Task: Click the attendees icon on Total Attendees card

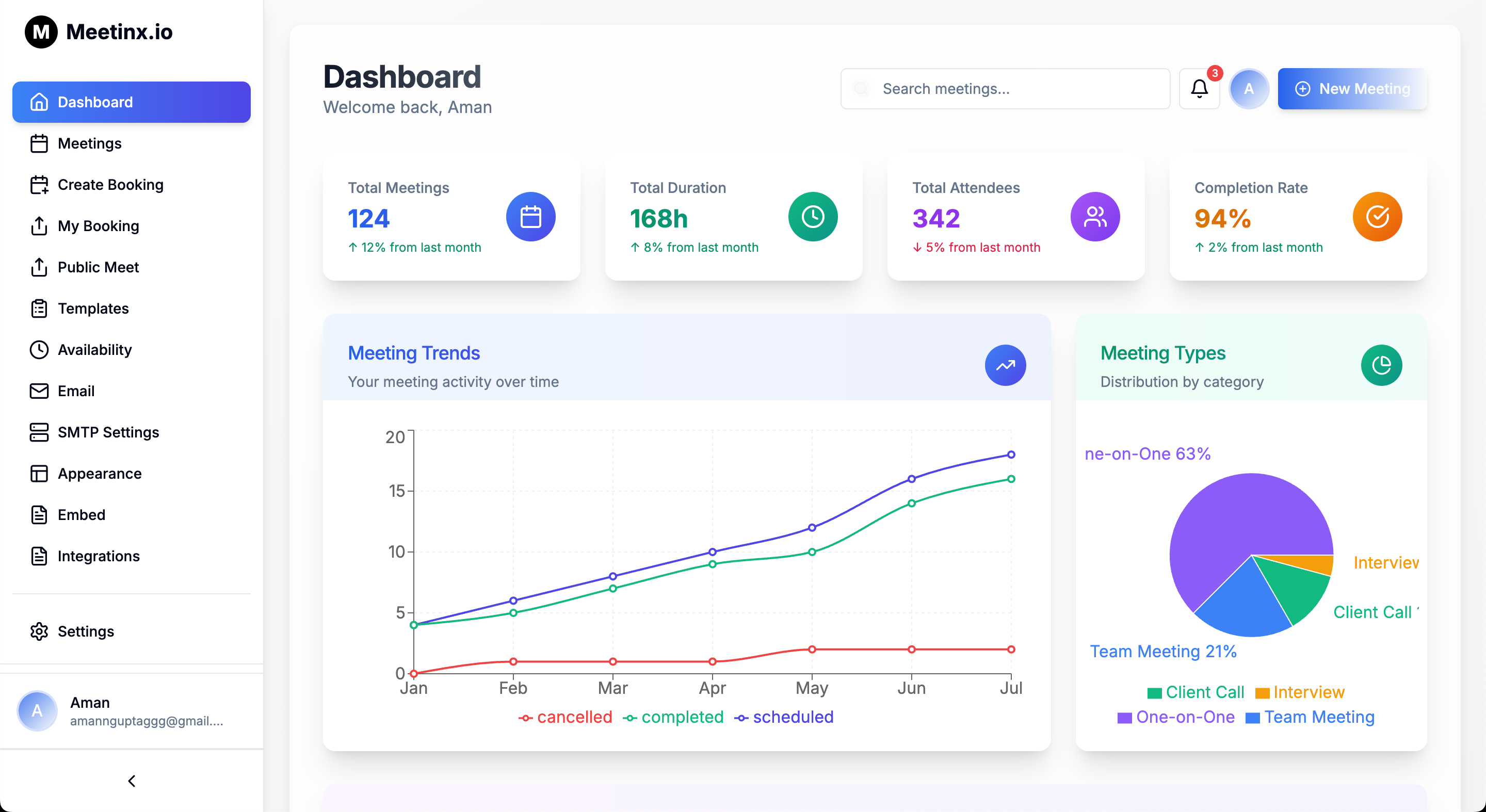Action: click(1095, 216)
